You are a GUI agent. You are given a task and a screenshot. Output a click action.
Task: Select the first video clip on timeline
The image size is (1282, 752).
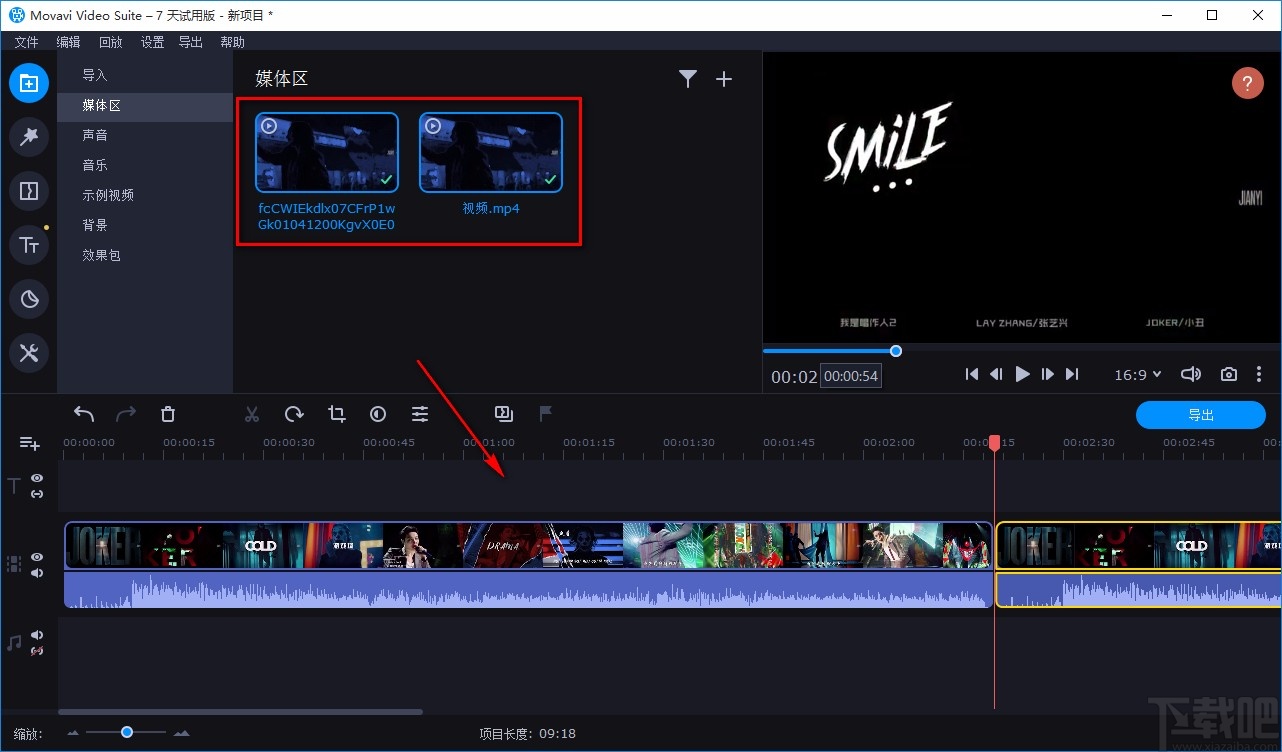(529, 546)
